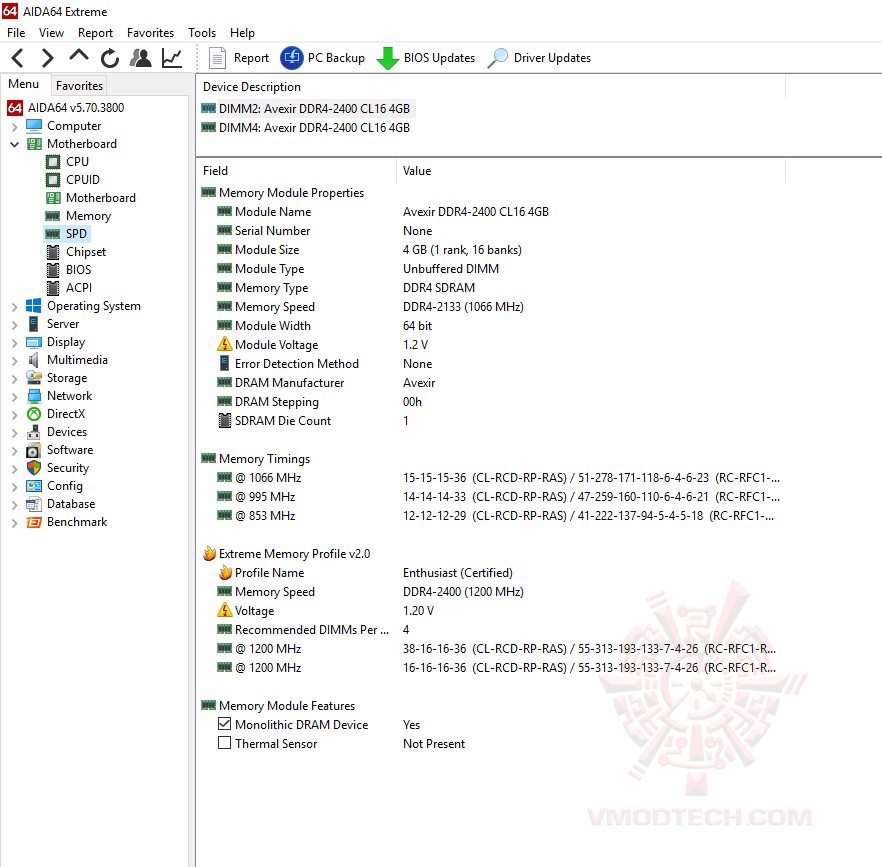Select DIMM2 Avexir DDR4-2400 device
Viewport: 882px width, 867px height.
coord(307,109)
